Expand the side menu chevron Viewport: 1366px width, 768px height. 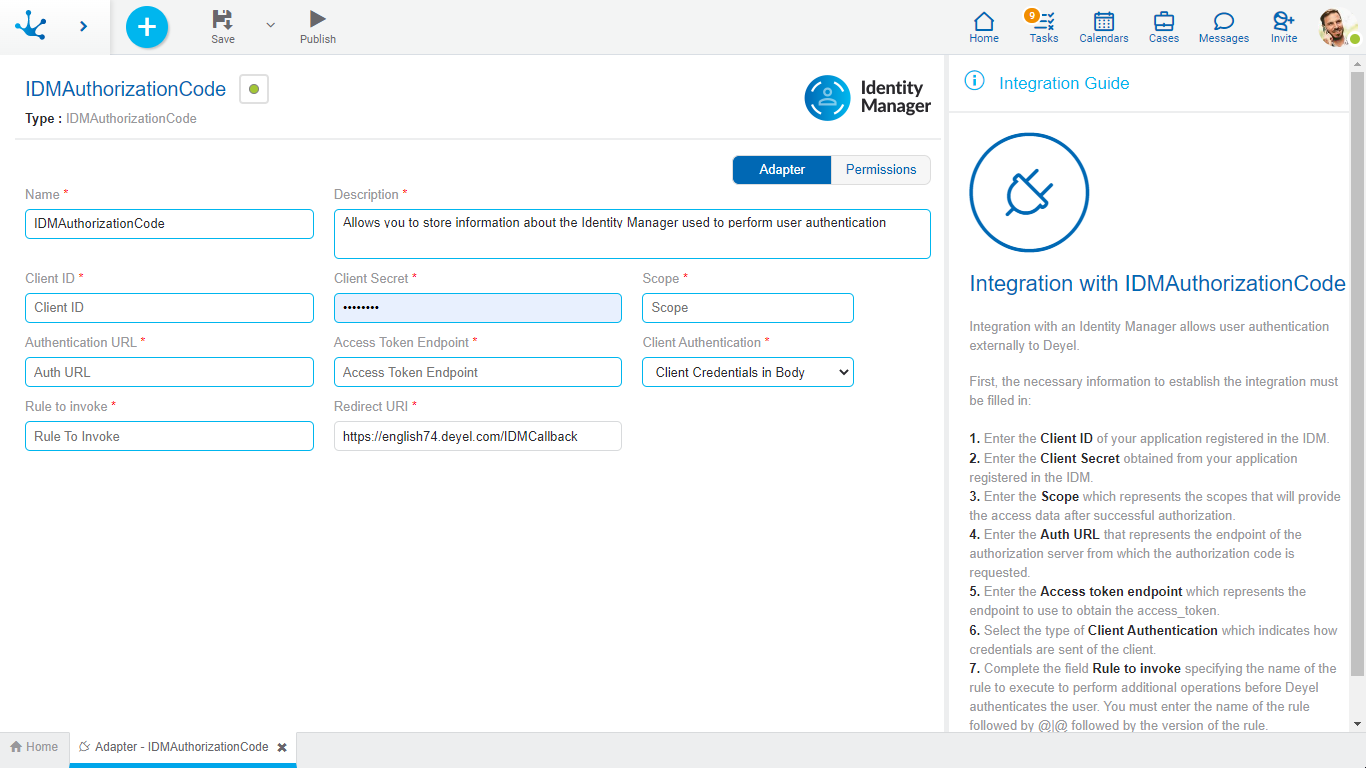83,26
